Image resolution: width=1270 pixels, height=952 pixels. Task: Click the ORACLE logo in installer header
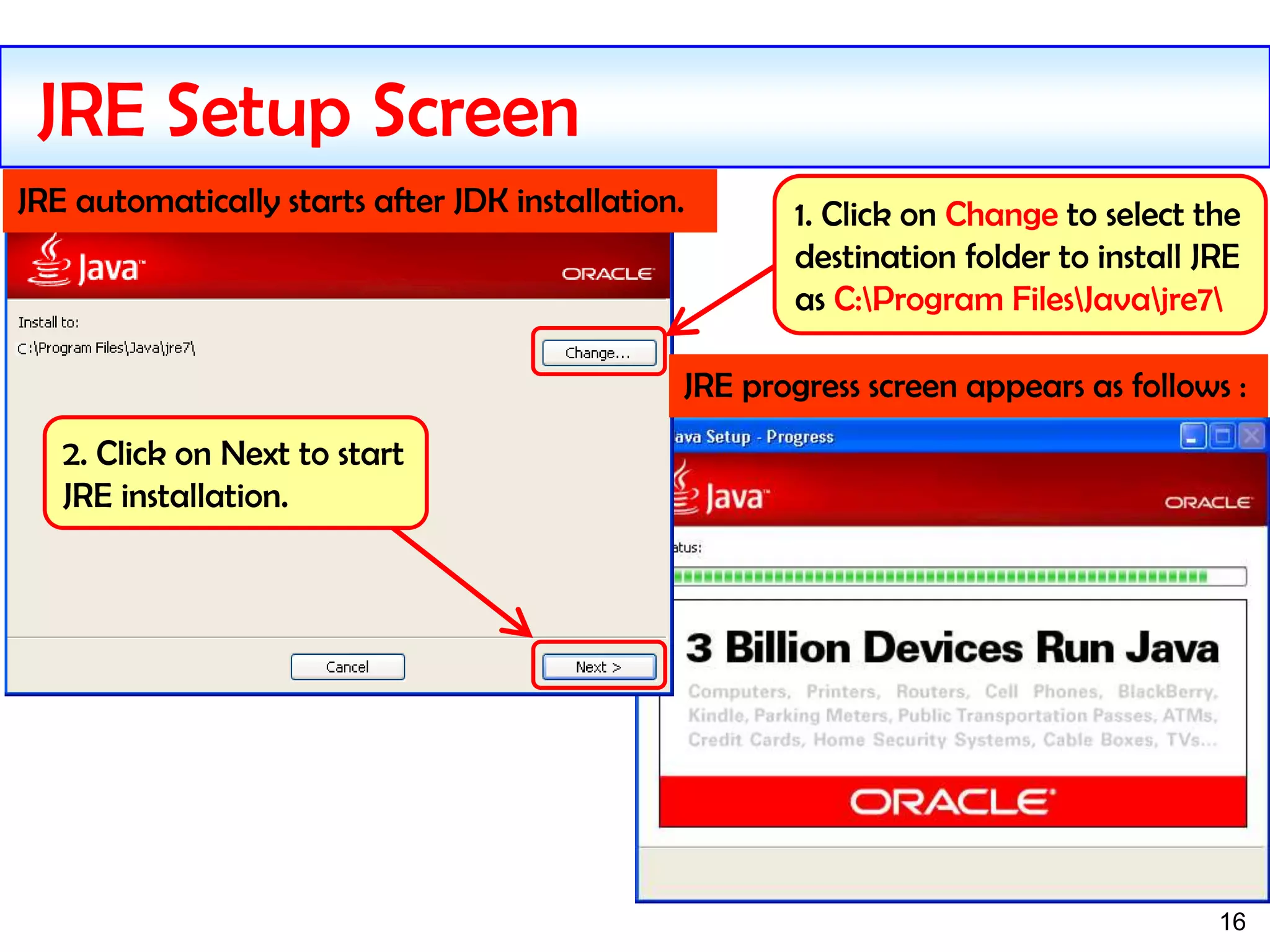click(607, 273)
